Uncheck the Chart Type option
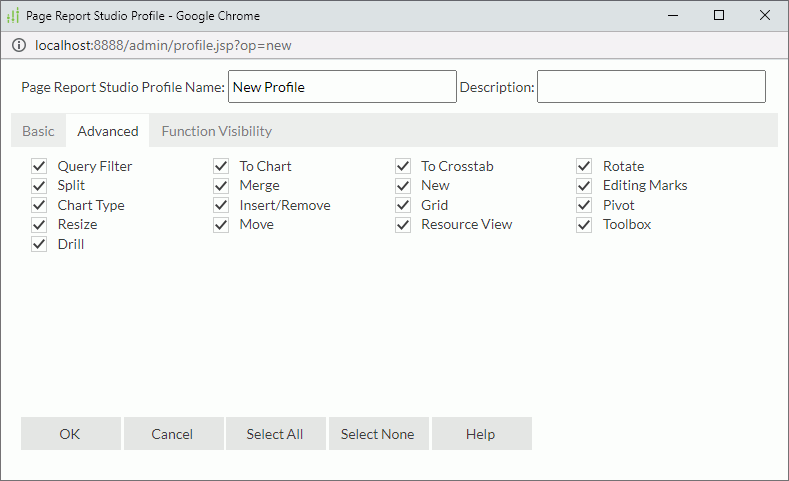Screen dimensions: 789x481 point(39,205)
